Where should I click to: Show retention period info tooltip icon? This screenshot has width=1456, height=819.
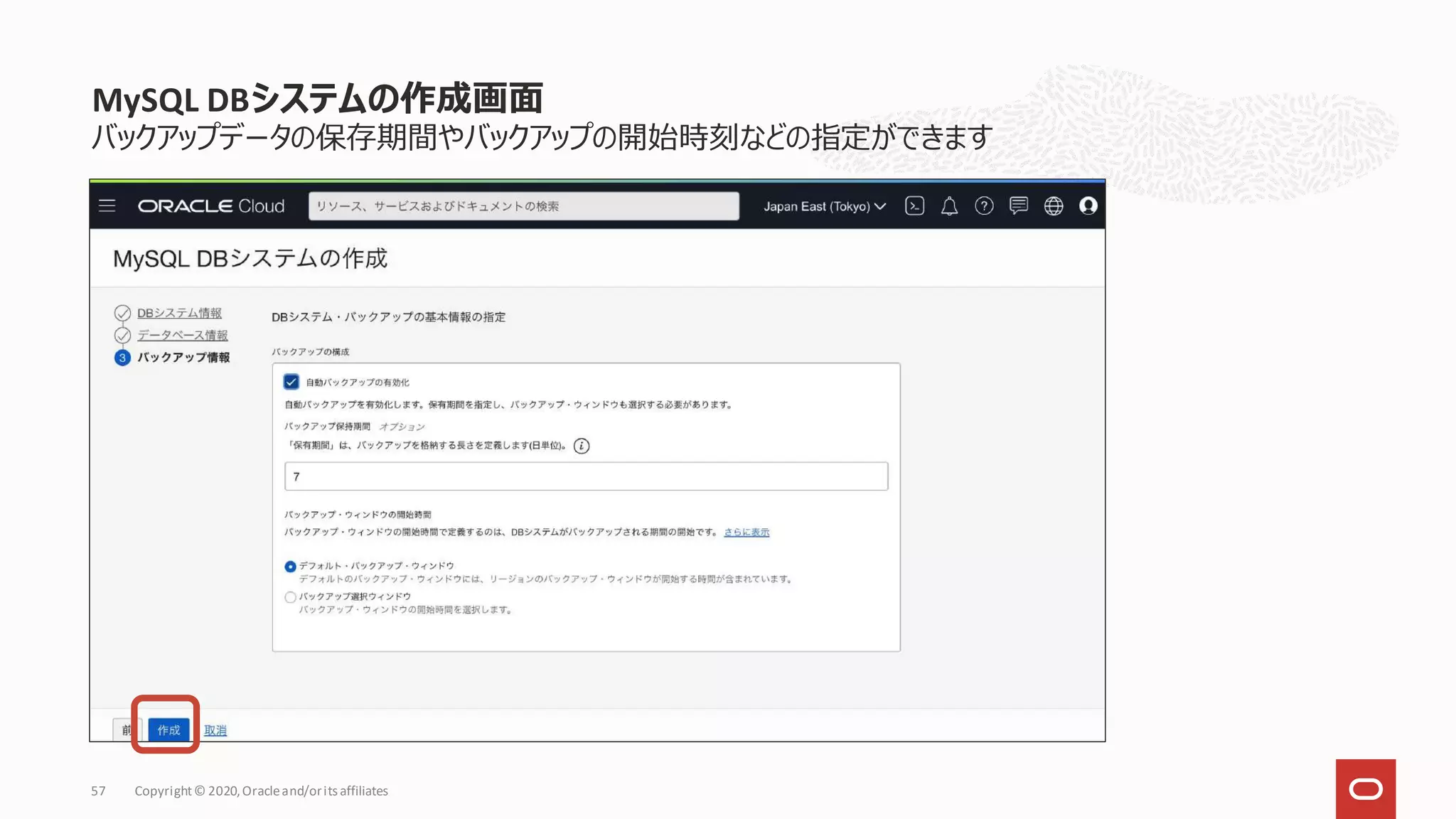coord(582,446)
